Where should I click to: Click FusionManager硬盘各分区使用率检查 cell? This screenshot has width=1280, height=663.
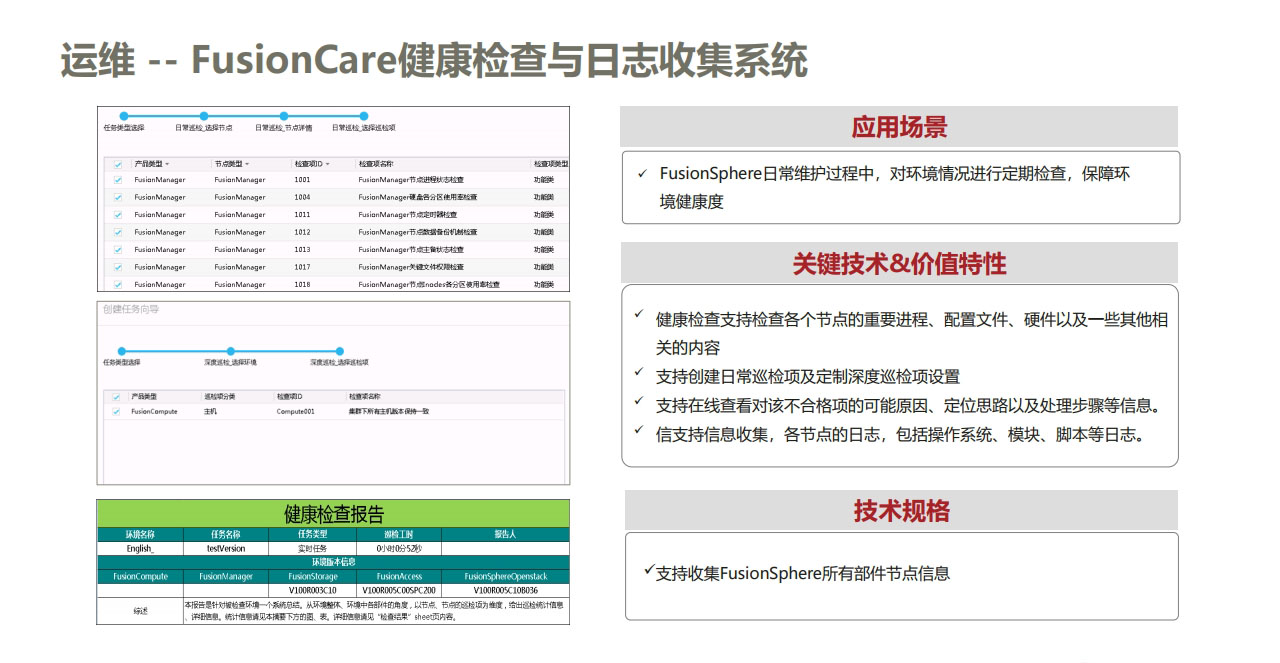[418, 197]
